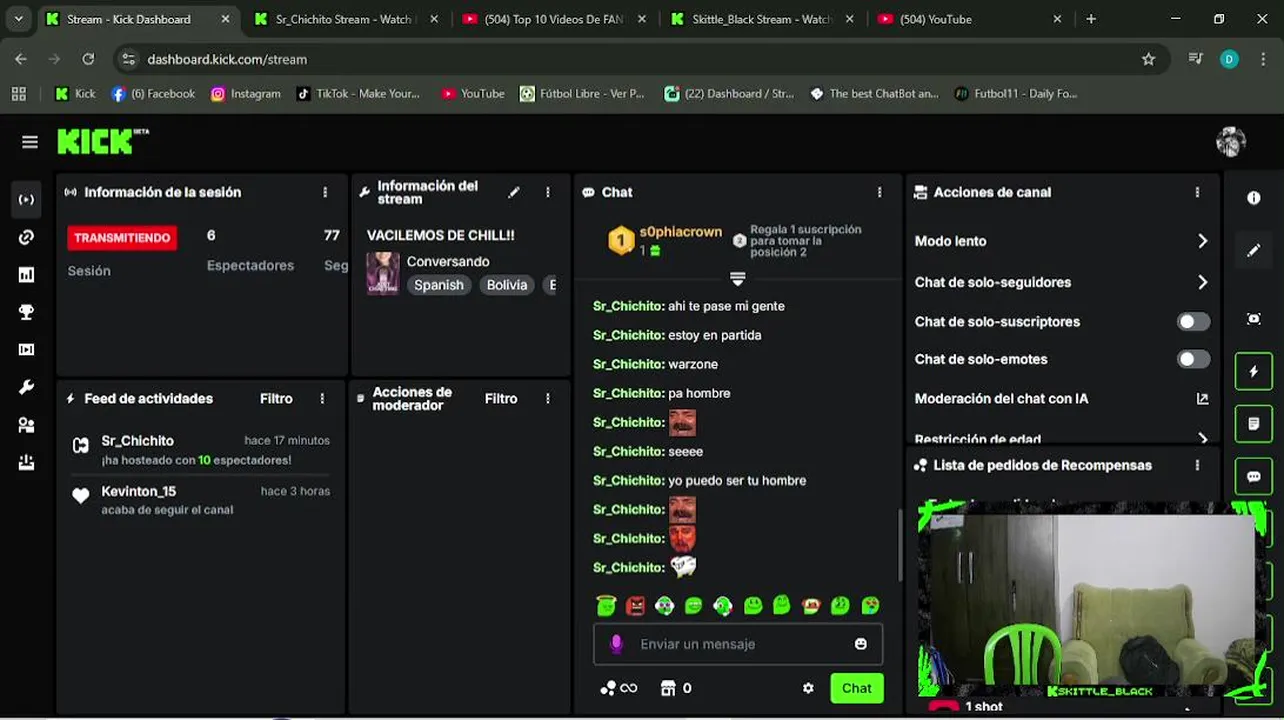1284x720 pixels.
Task: Open the Instagram bookmark
Action: click(246, 93)
